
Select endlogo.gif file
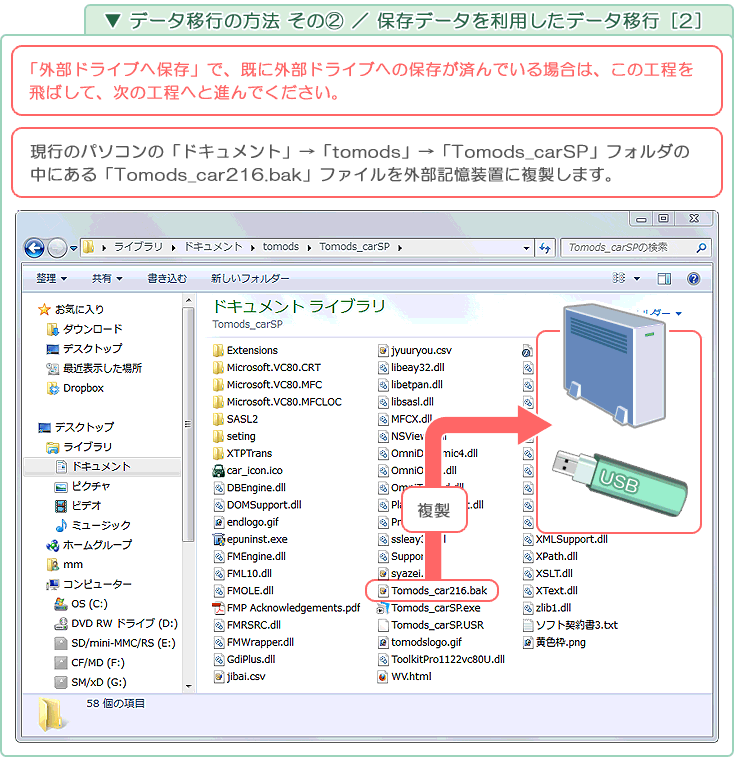(x=247, y=522)
